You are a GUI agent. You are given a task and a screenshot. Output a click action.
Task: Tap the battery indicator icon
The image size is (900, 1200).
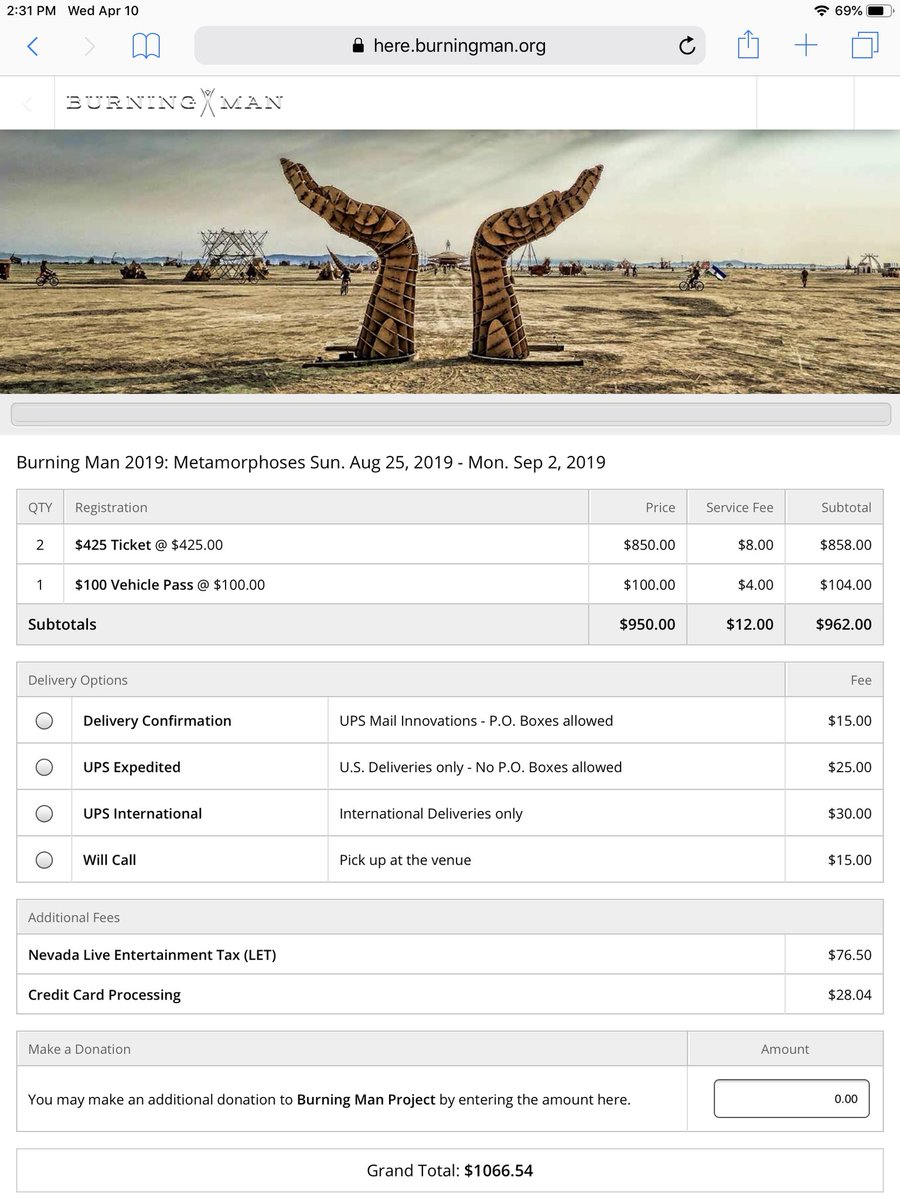[x=878, y=10]
